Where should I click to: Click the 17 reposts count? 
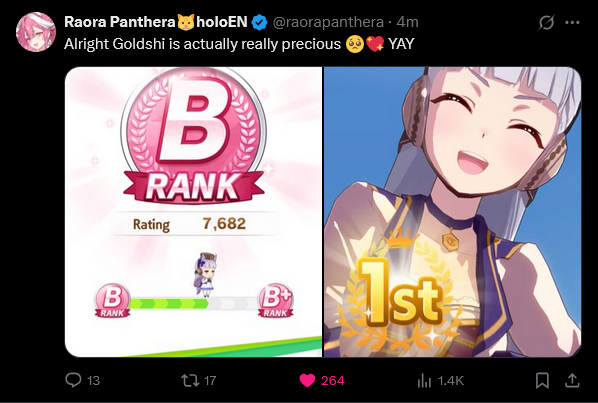click(x=210, y=381)
